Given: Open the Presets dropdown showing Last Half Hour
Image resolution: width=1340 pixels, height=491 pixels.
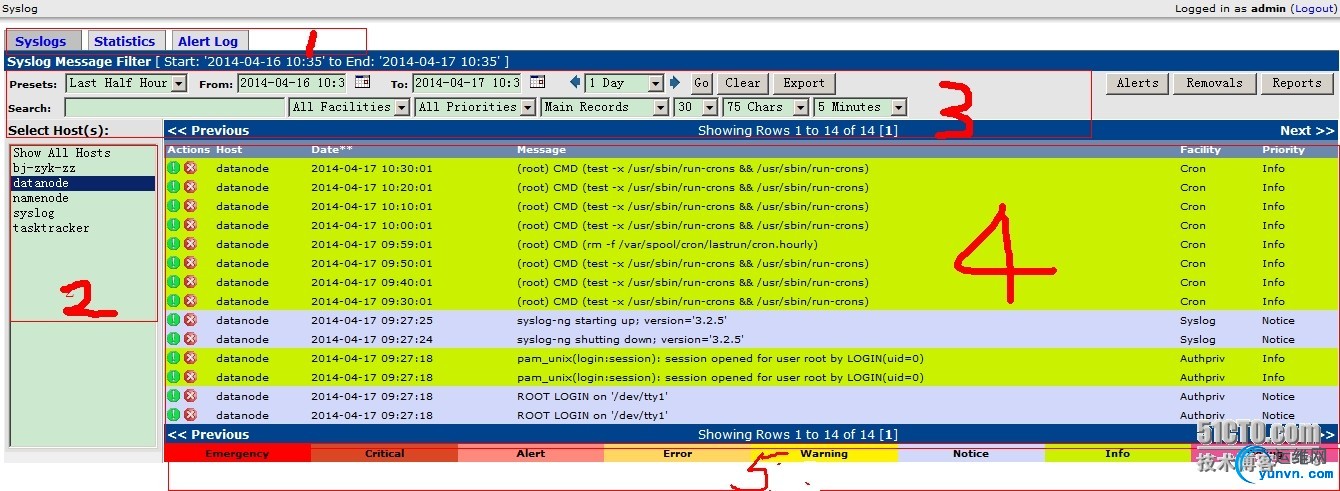Looking at the screenshot, I should tap(126, 84).
